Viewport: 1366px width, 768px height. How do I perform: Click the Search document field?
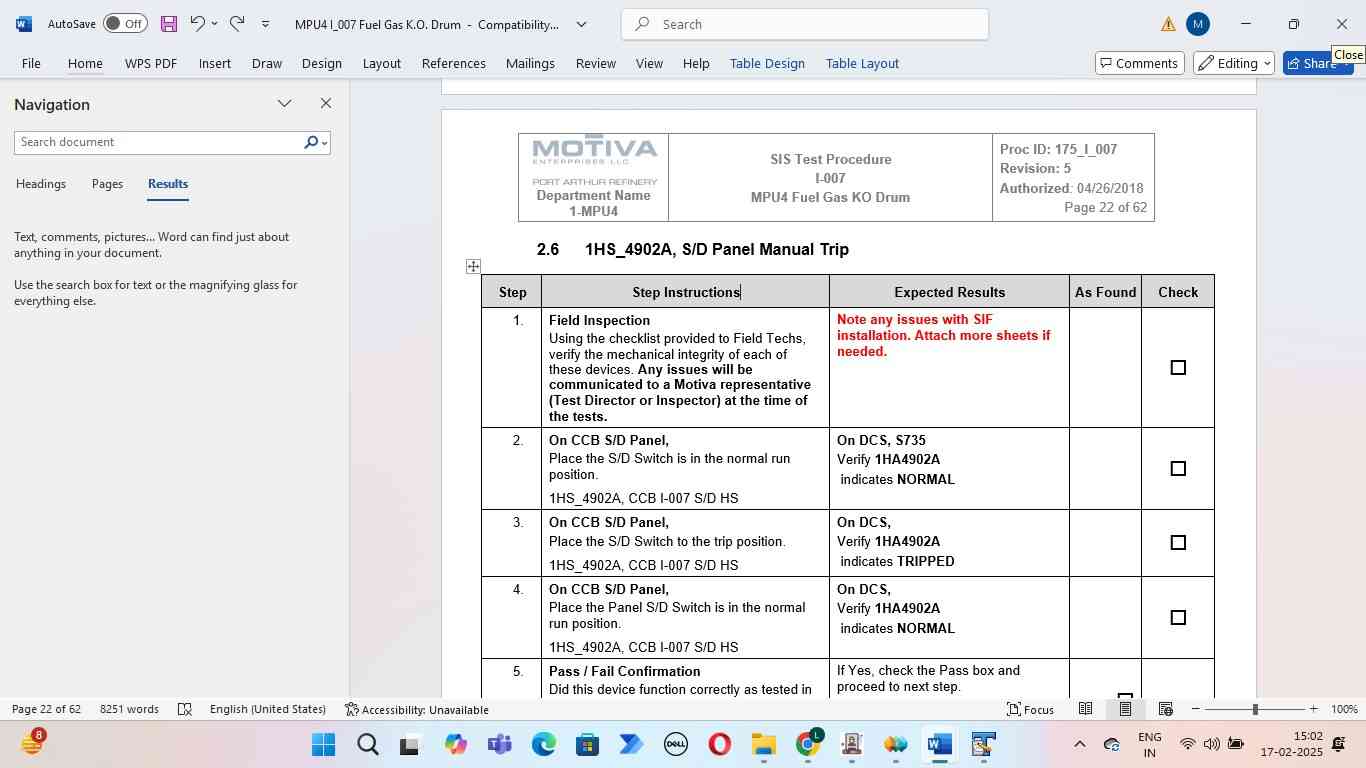coord(158,142)
